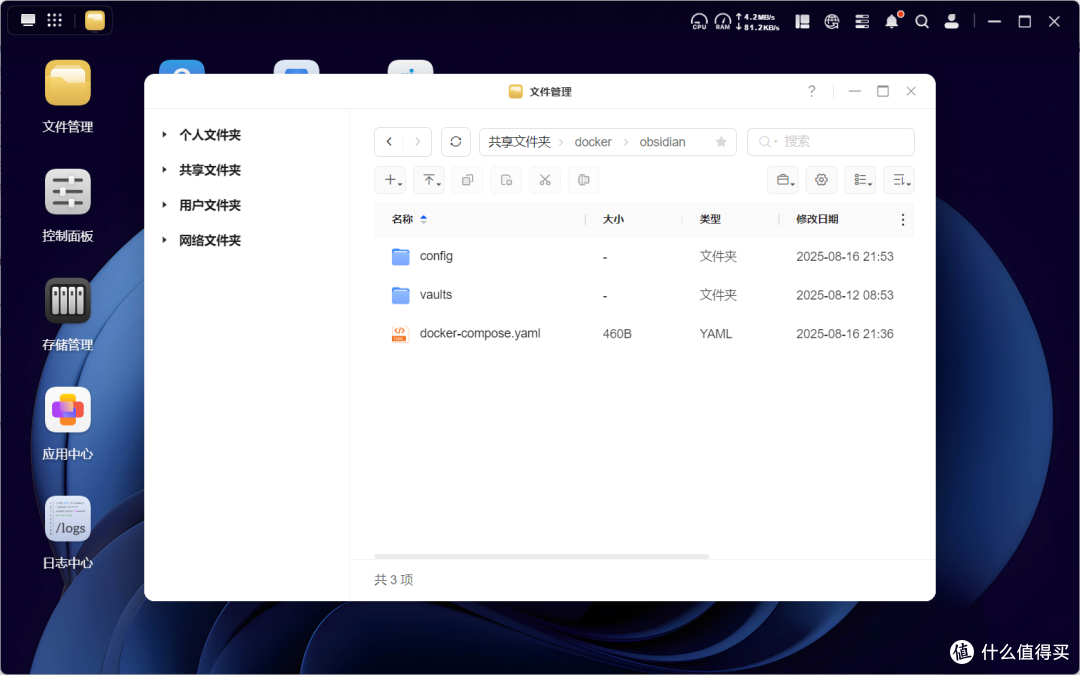Image resolution: width=1080 pixels, height=675 pixels.
Task: Open the task list icon
Action: coord(862,21)
